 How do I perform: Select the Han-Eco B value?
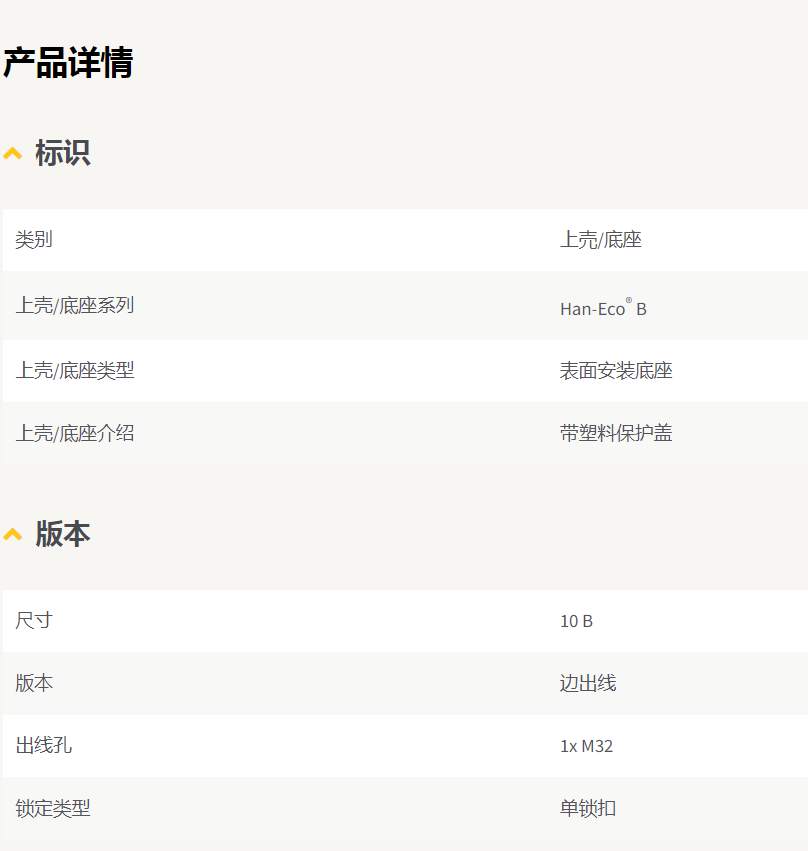coord(603,307)
